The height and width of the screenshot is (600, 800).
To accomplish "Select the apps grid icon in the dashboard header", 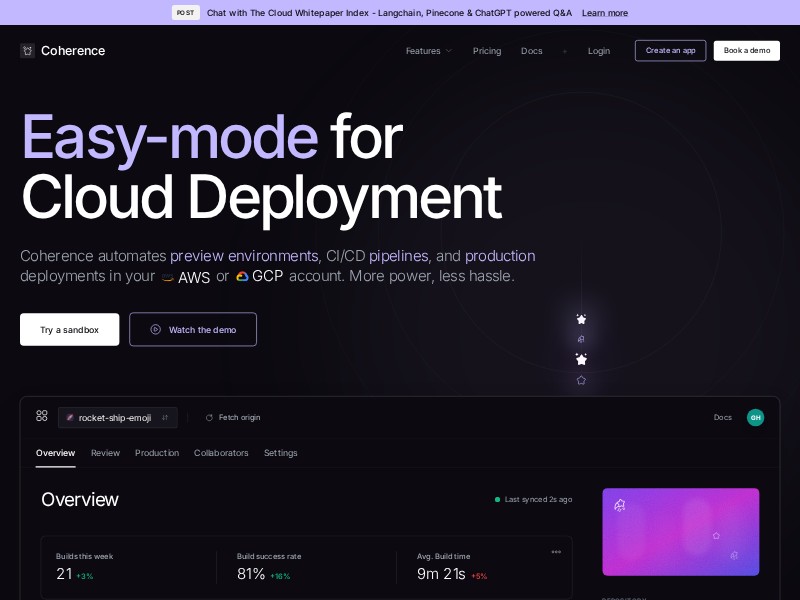I will (x=41, y=417).
